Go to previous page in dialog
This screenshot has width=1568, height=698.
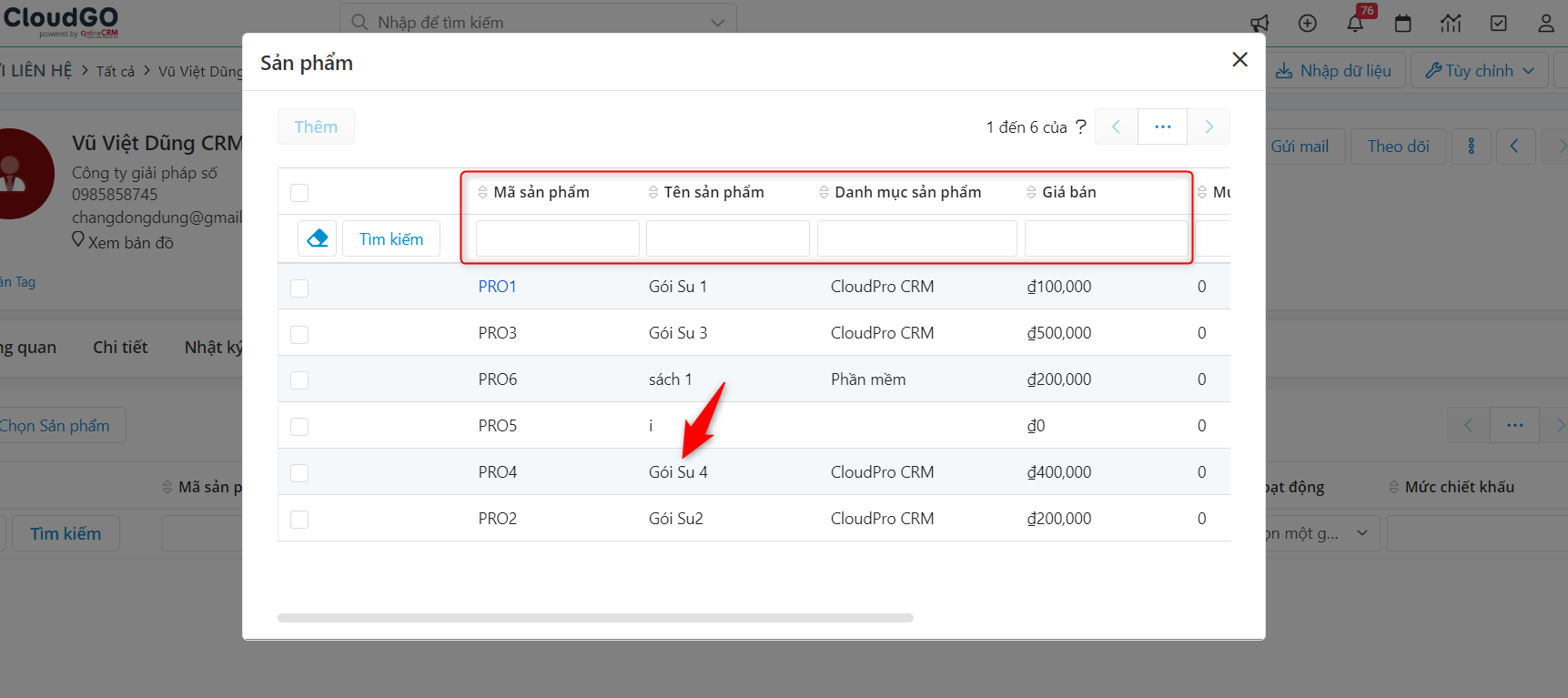[x=1117, y=126]
